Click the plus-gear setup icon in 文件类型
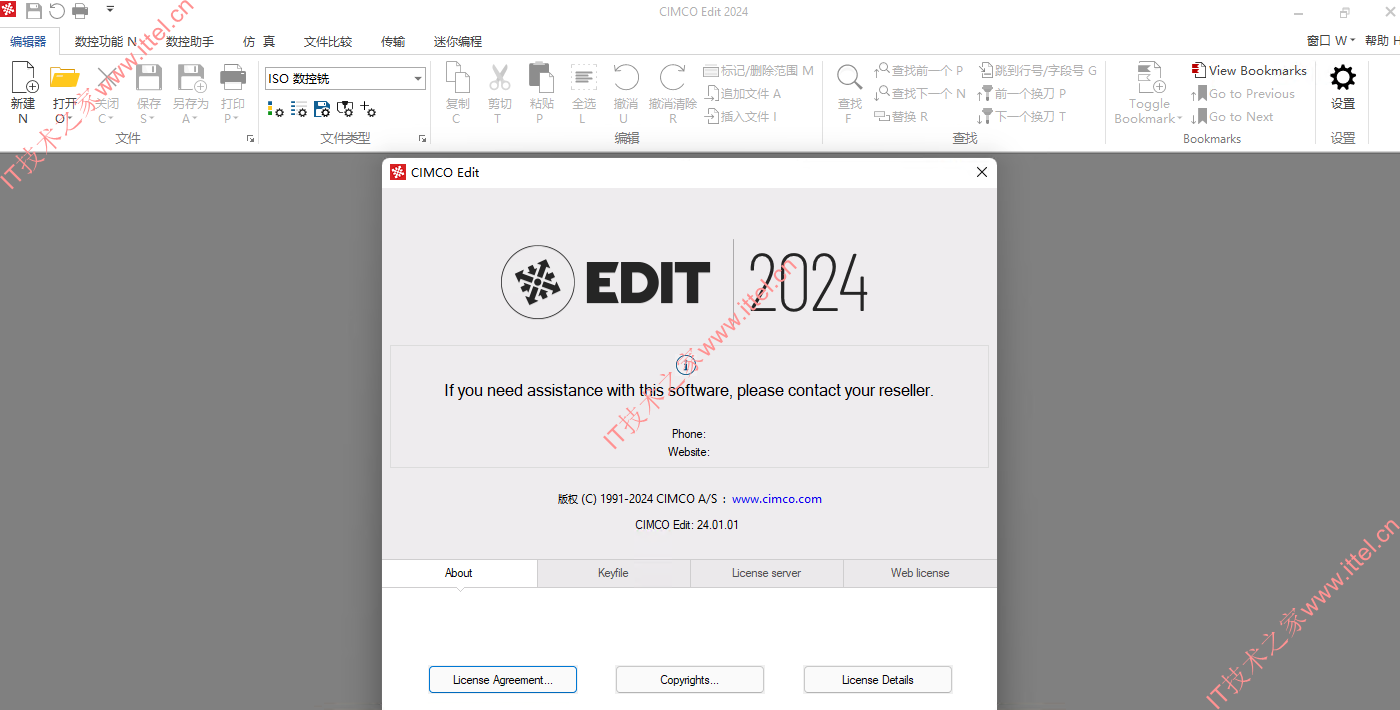Screen dimensions: 1400x710 click(368, 109)
